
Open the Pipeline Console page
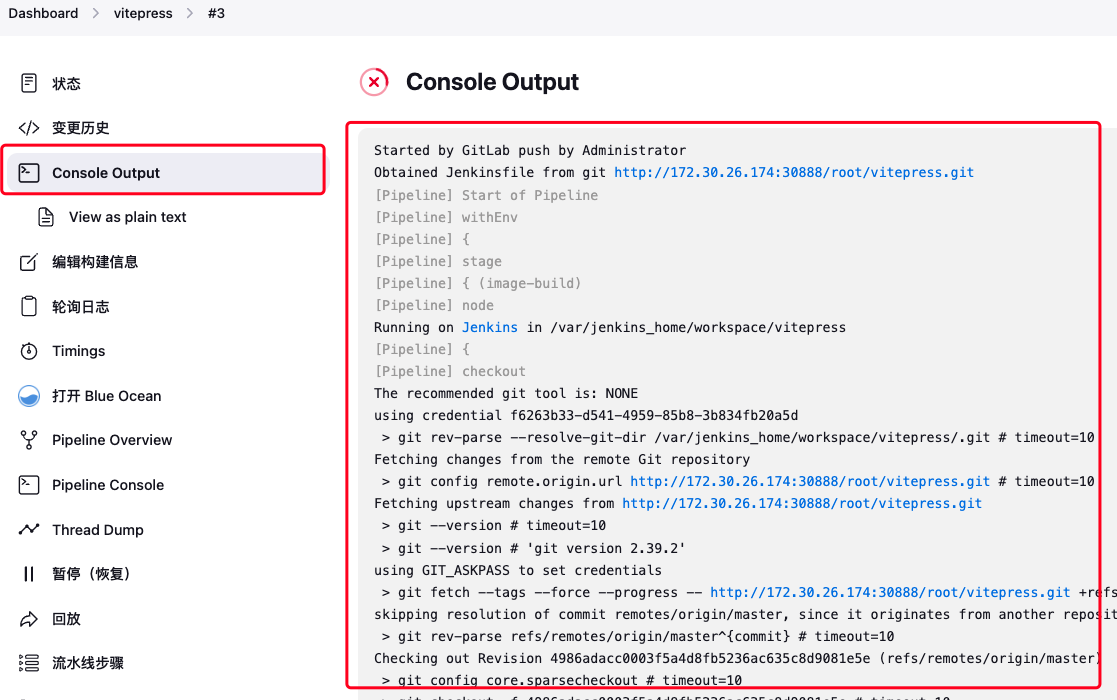[x=107, y=485]
